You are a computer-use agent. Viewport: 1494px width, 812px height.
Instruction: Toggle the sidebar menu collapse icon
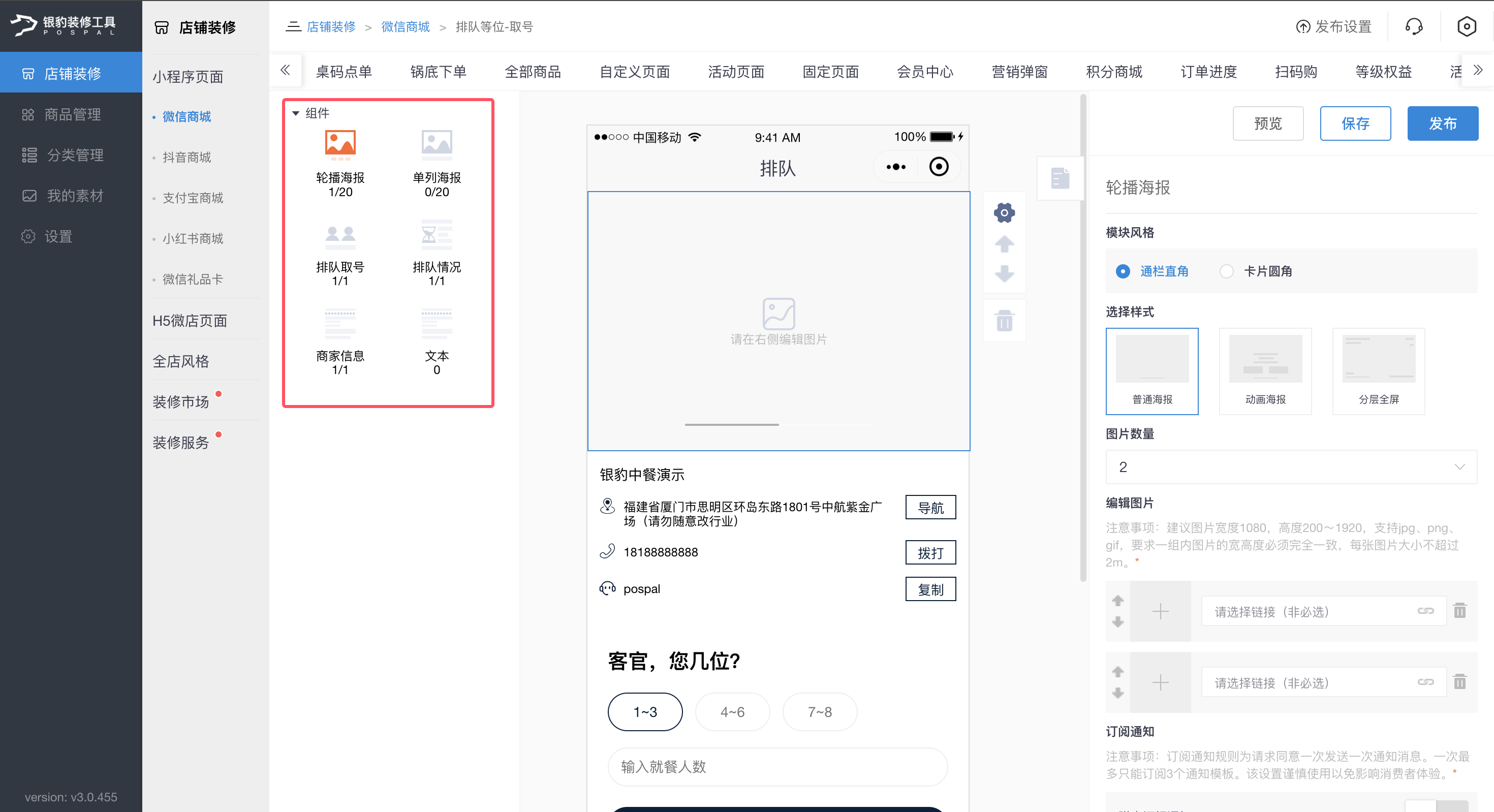[x=294, y=27]
